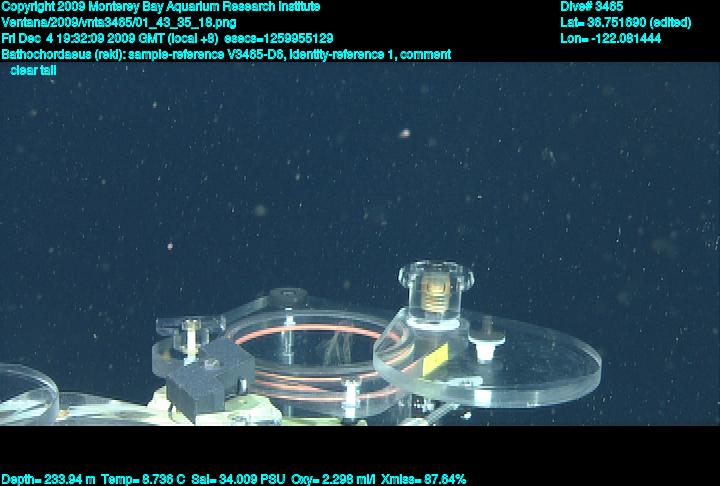Select the esecs=1259955129 value
720x486 pixels.
279,38
